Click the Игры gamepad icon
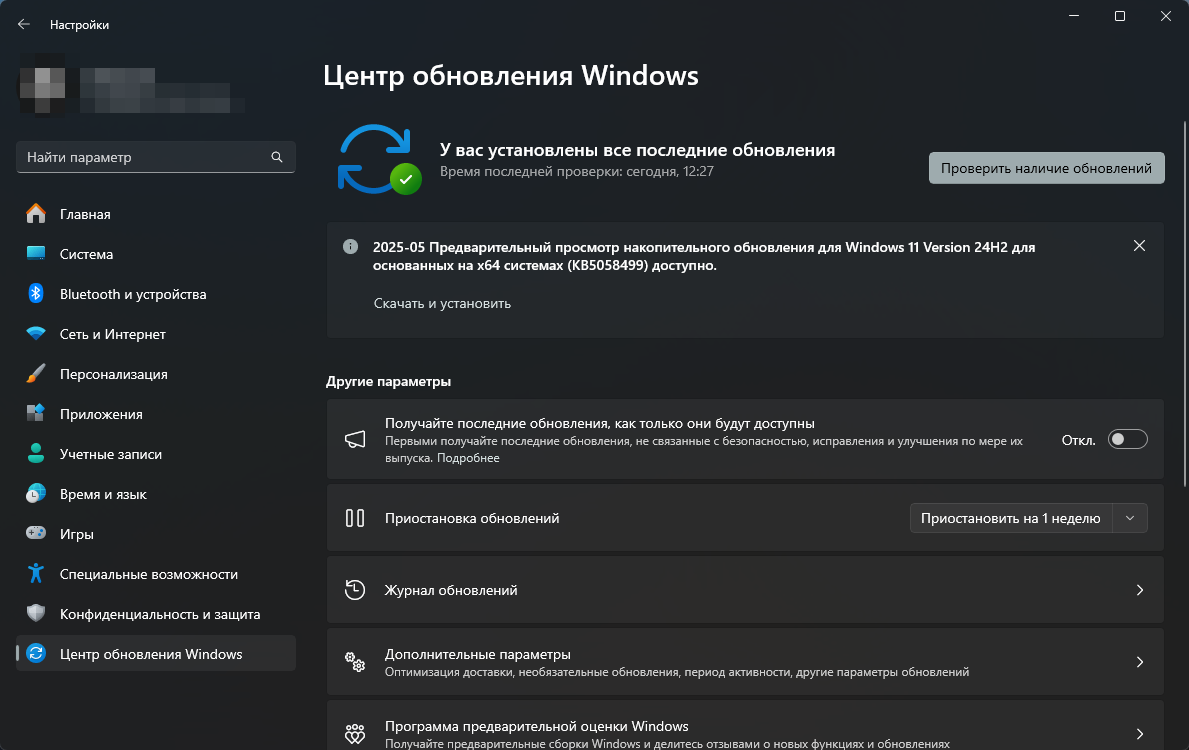The height and width of the screenshot is (750, 1189). [36, 533]
